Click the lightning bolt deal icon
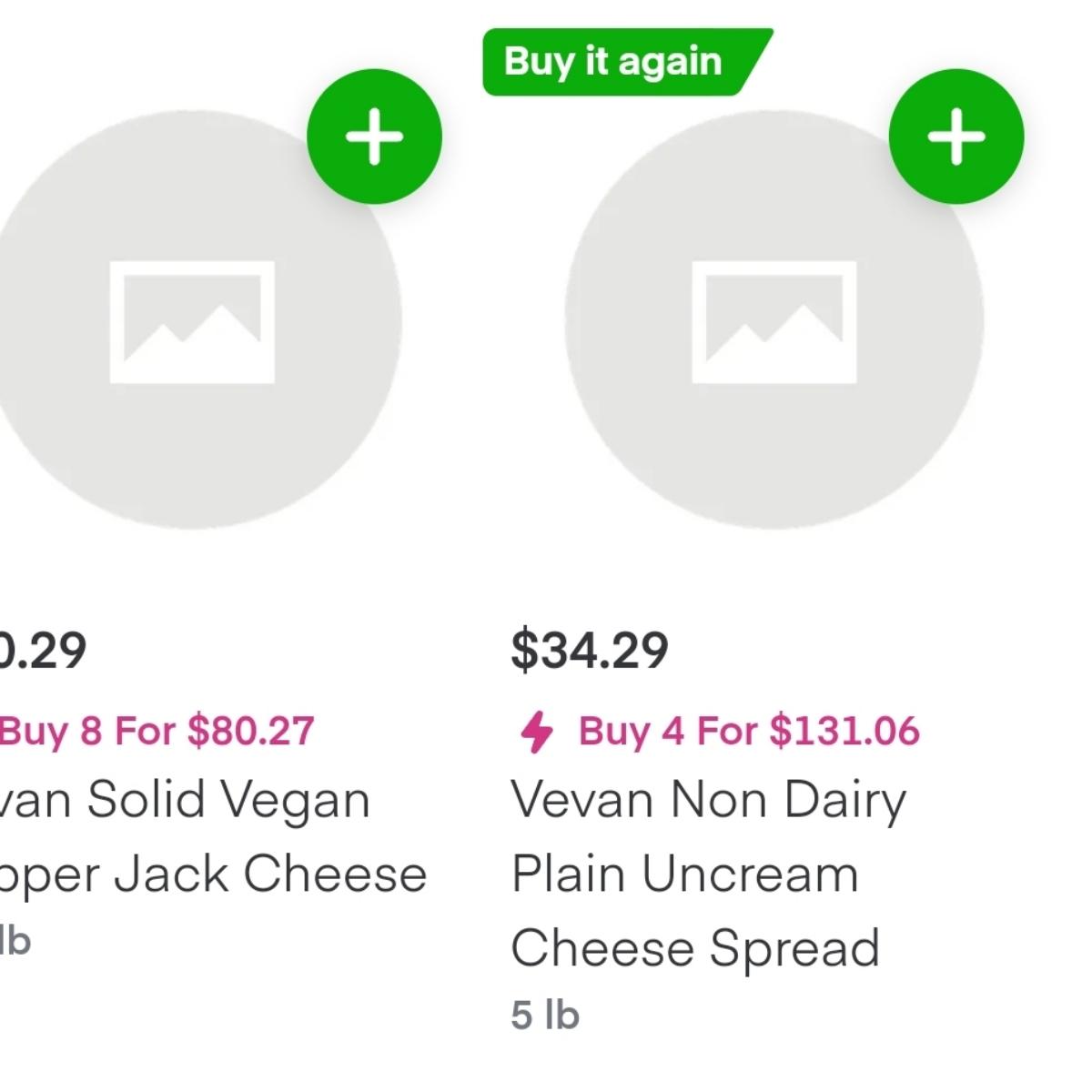 pyautogui.click(x=536, y=732)
